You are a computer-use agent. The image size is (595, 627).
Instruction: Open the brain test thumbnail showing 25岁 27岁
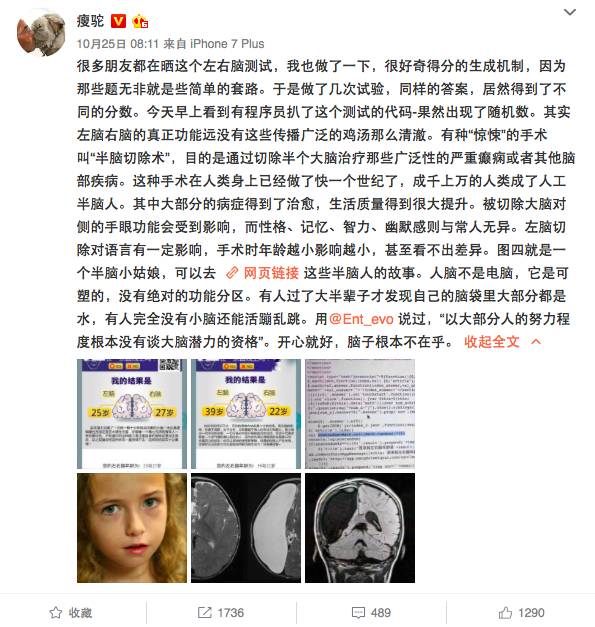coord(132,413)
